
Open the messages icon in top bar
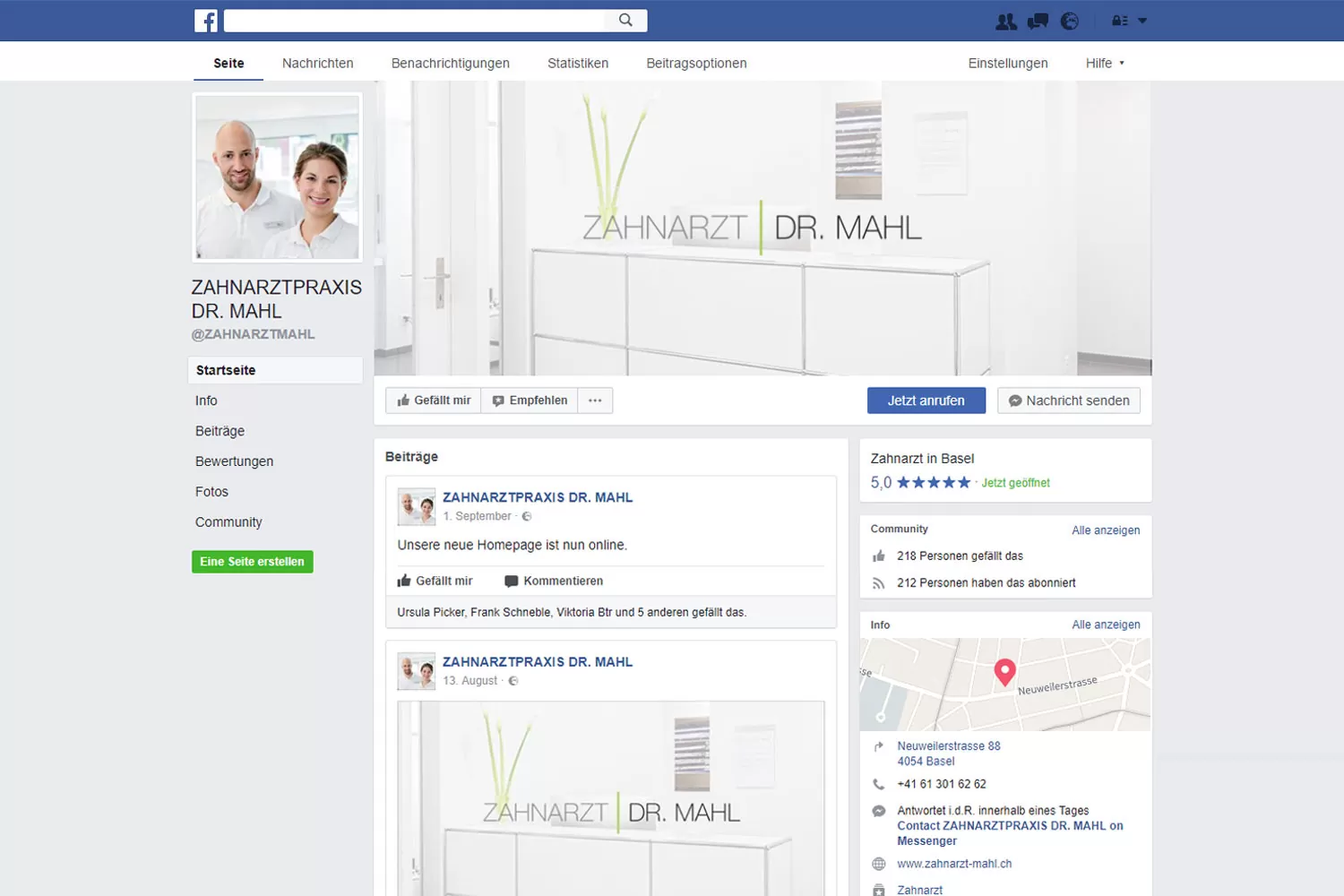pos(1038,21)
